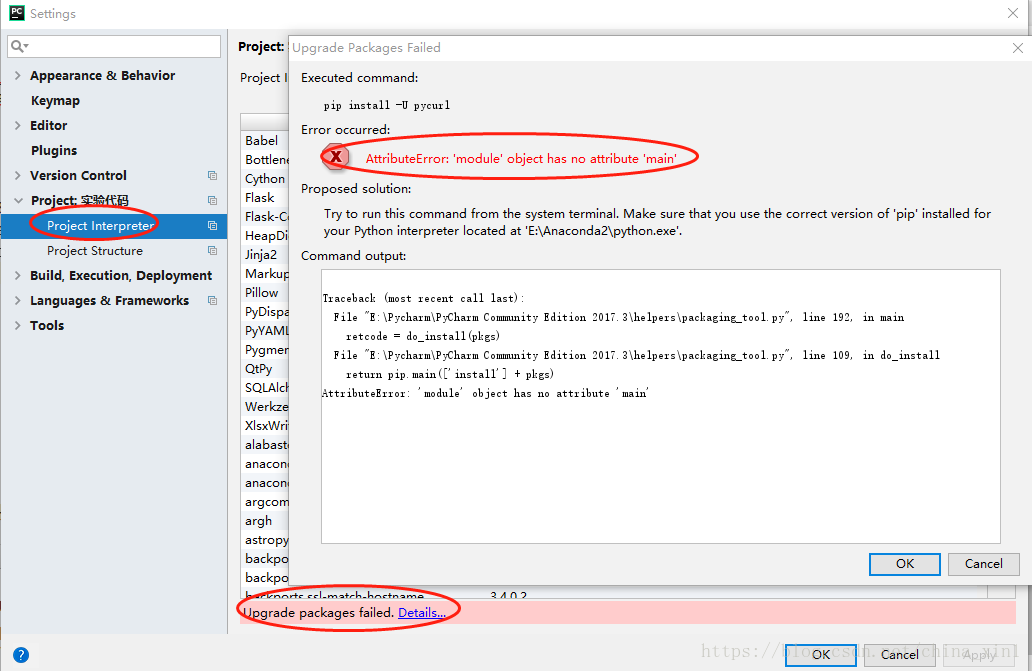Viewport: 1032px width, 671px height.
Task: Expand the Tools section
Action: (18, 326)
